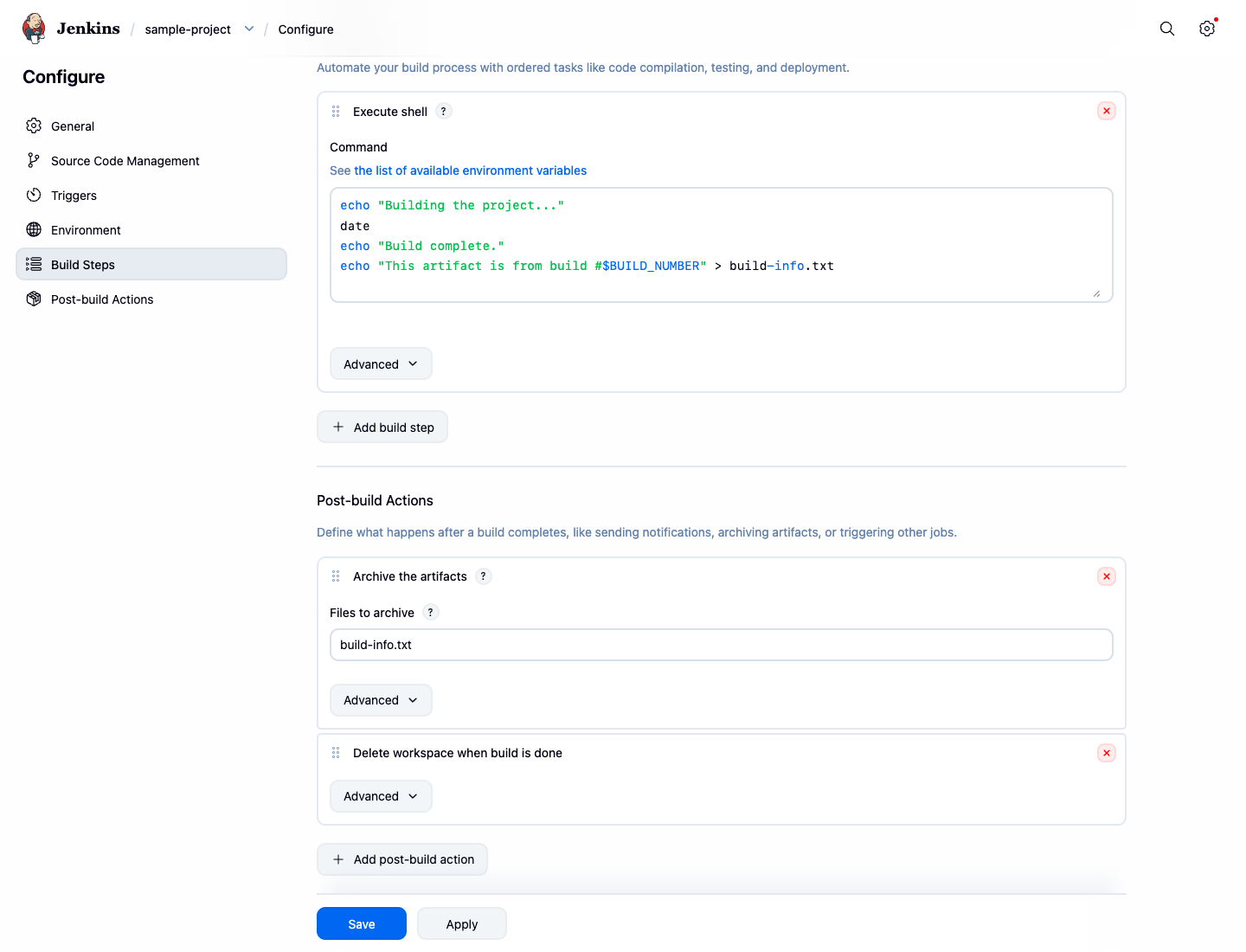This screenshot has height=952, width=1246.
Task: Grab the Execute shell drag handle
Action: click(x=336, y=112)
